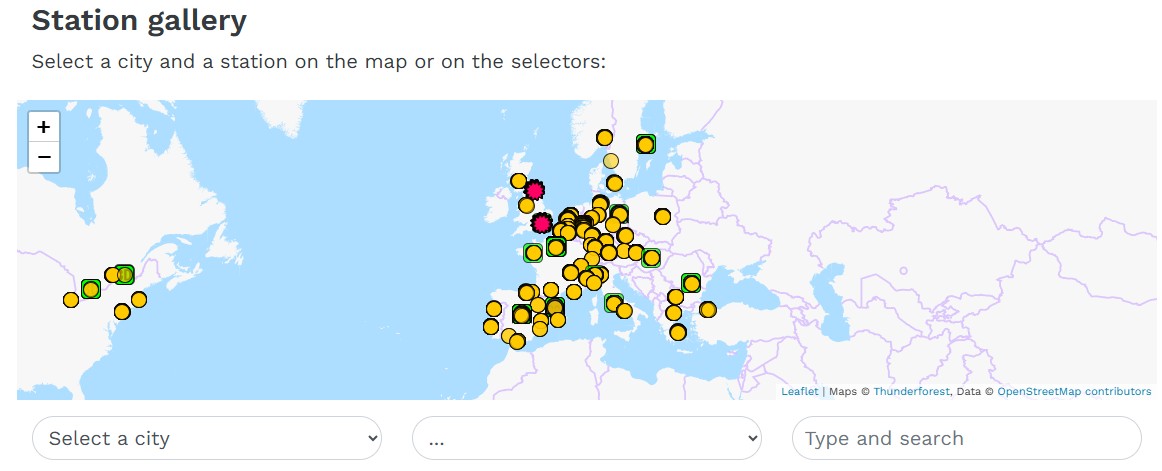
Task: Select the isolated yellow marker east of the Baltic
Action: pos(662,216)
